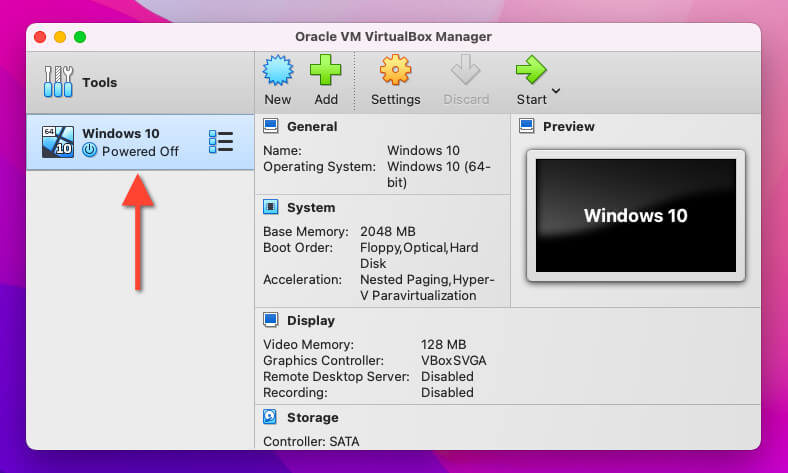Click the Name value Windows 10
788x473 pixels.
click(x=423, y=151)
